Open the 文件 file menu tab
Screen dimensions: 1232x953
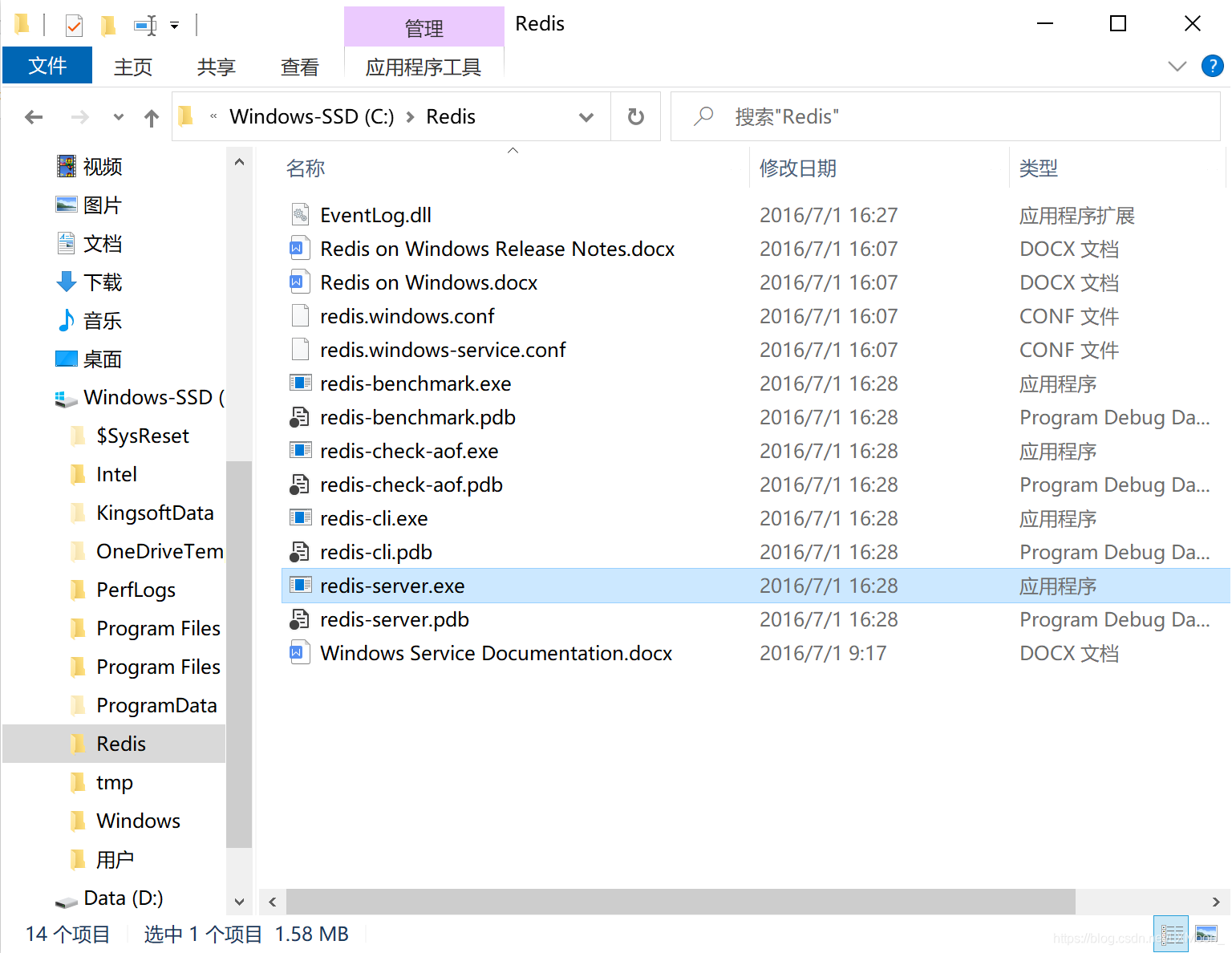(x=47, y=66)
